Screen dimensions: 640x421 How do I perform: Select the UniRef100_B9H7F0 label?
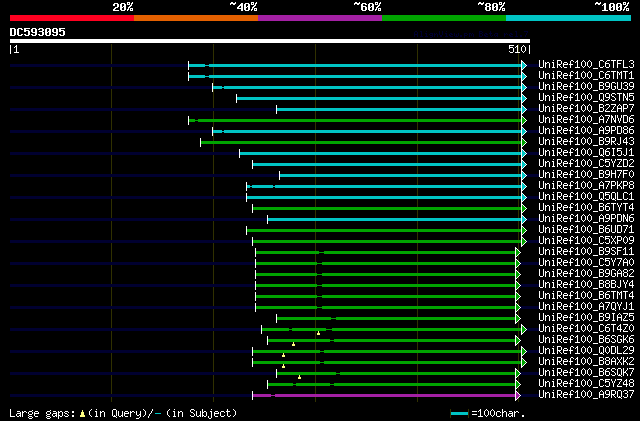click(586, 175)
